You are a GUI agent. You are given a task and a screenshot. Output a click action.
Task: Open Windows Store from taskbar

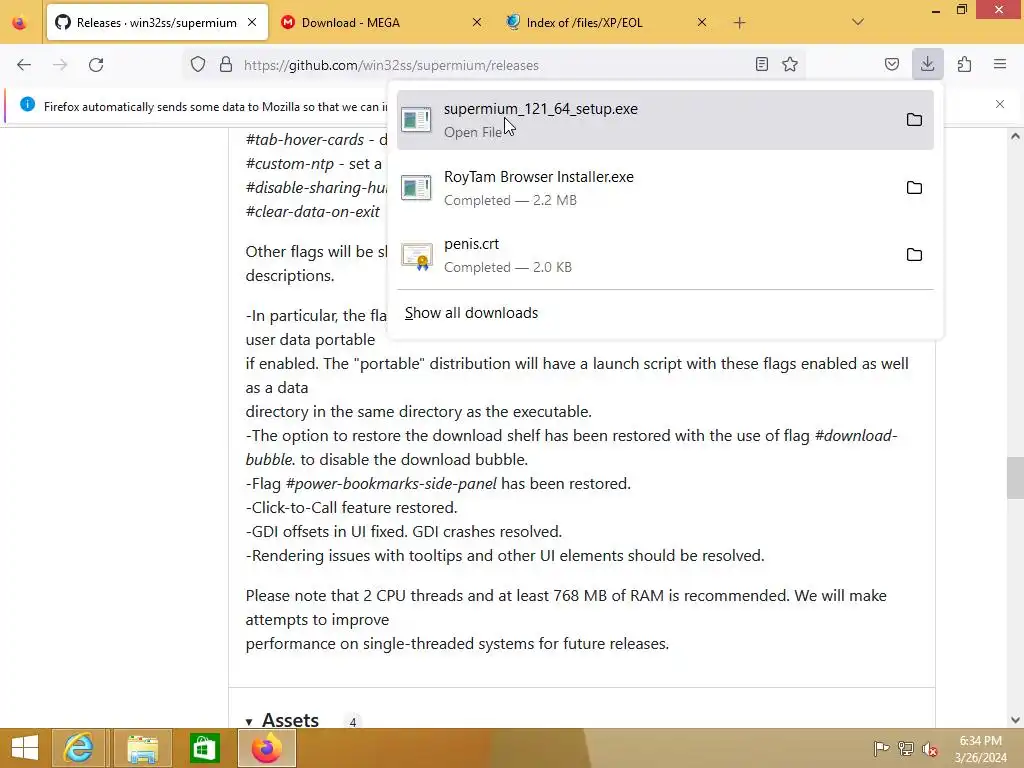pyautogui.click(x=204, y=748)
